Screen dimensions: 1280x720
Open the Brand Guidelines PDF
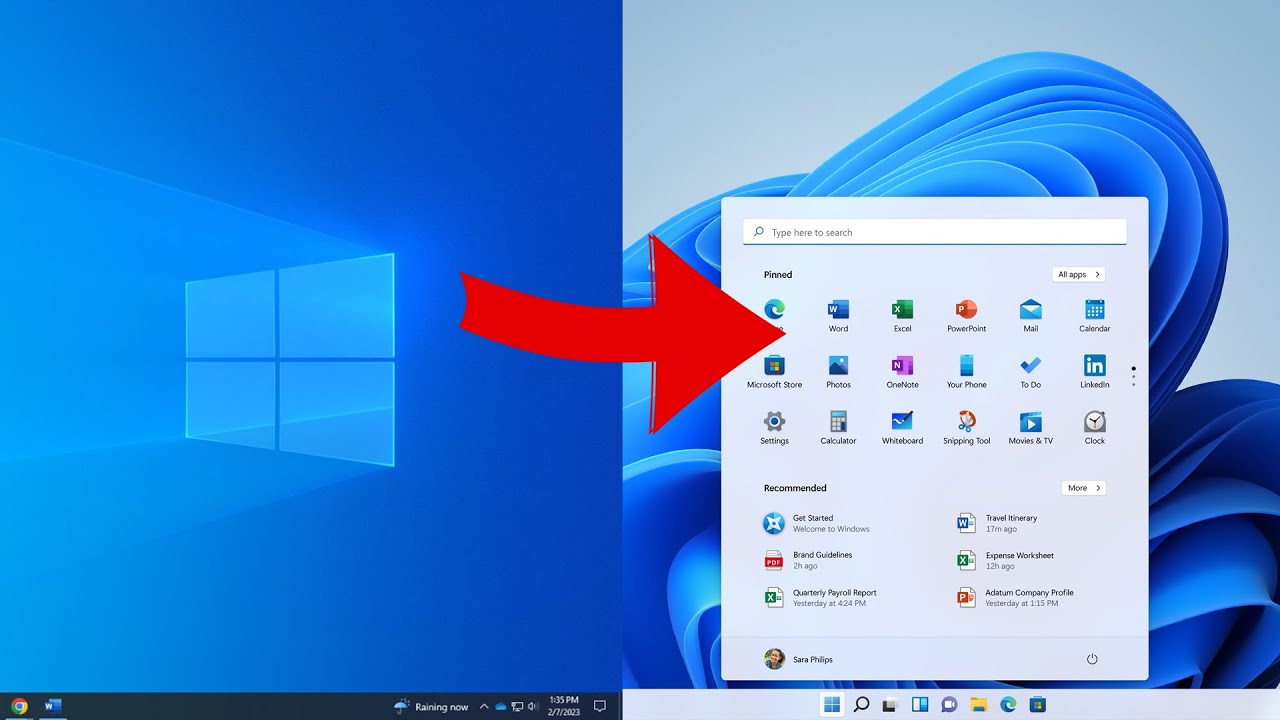[x=808, y=560]
